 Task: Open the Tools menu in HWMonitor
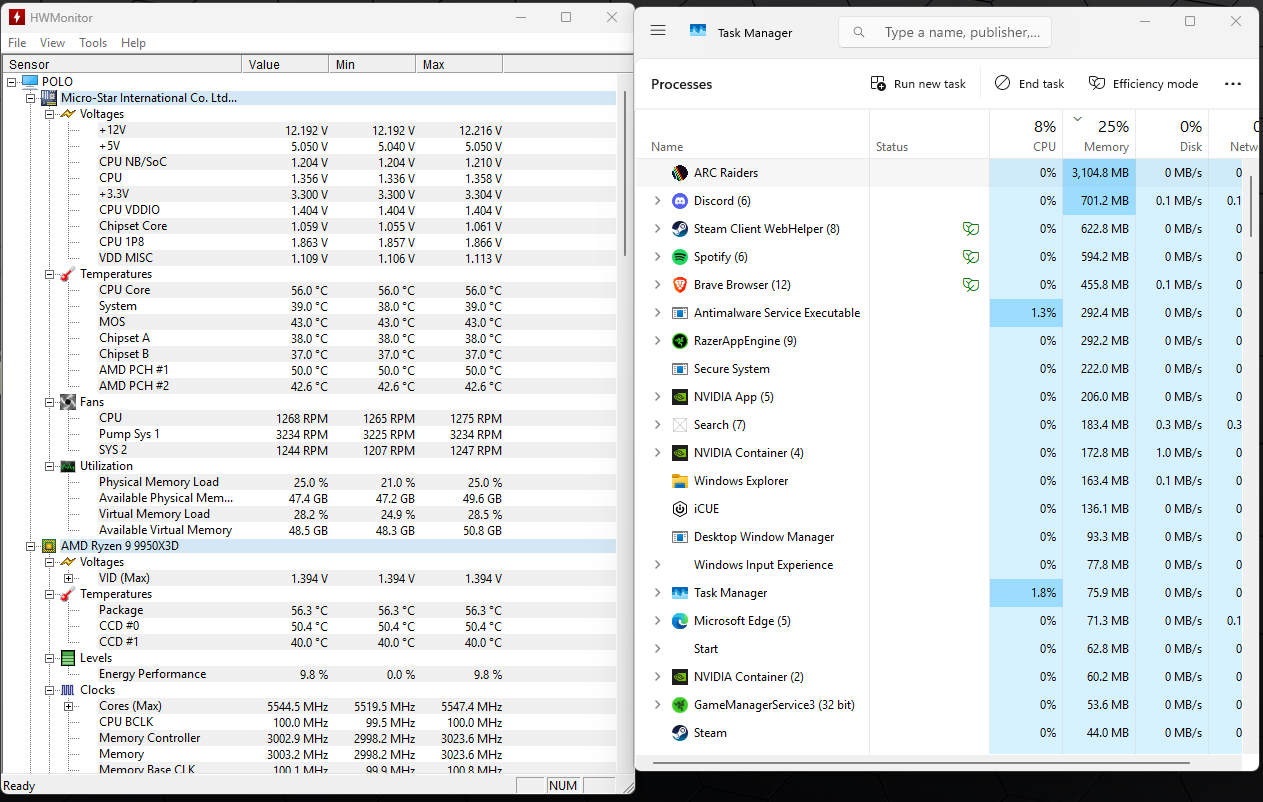[x=93, y=43]
